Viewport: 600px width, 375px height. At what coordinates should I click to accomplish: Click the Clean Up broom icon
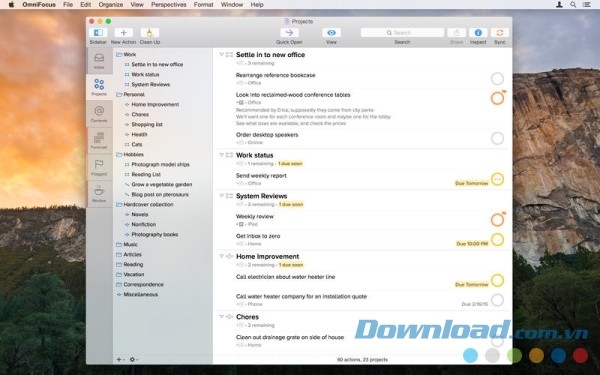click(150, 33)
